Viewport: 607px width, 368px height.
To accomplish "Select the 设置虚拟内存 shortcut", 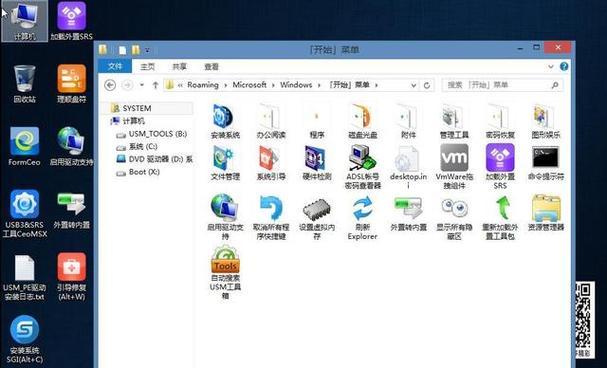I will click(x=317, y=217).
